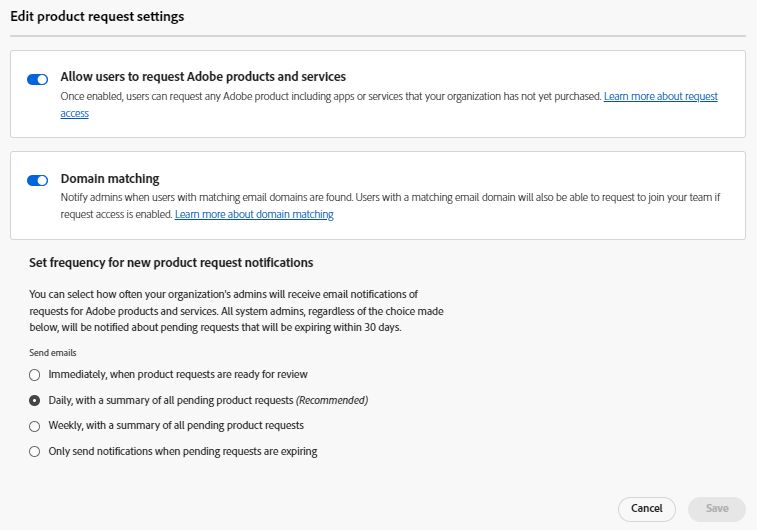Open Learn more about request access link
This screenshot has height=530, width=757.
(660, 97)
